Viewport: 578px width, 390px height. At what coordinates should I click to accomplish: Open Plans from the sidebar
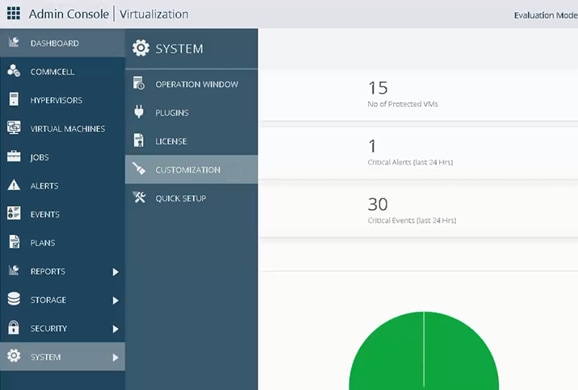[62, 243]
